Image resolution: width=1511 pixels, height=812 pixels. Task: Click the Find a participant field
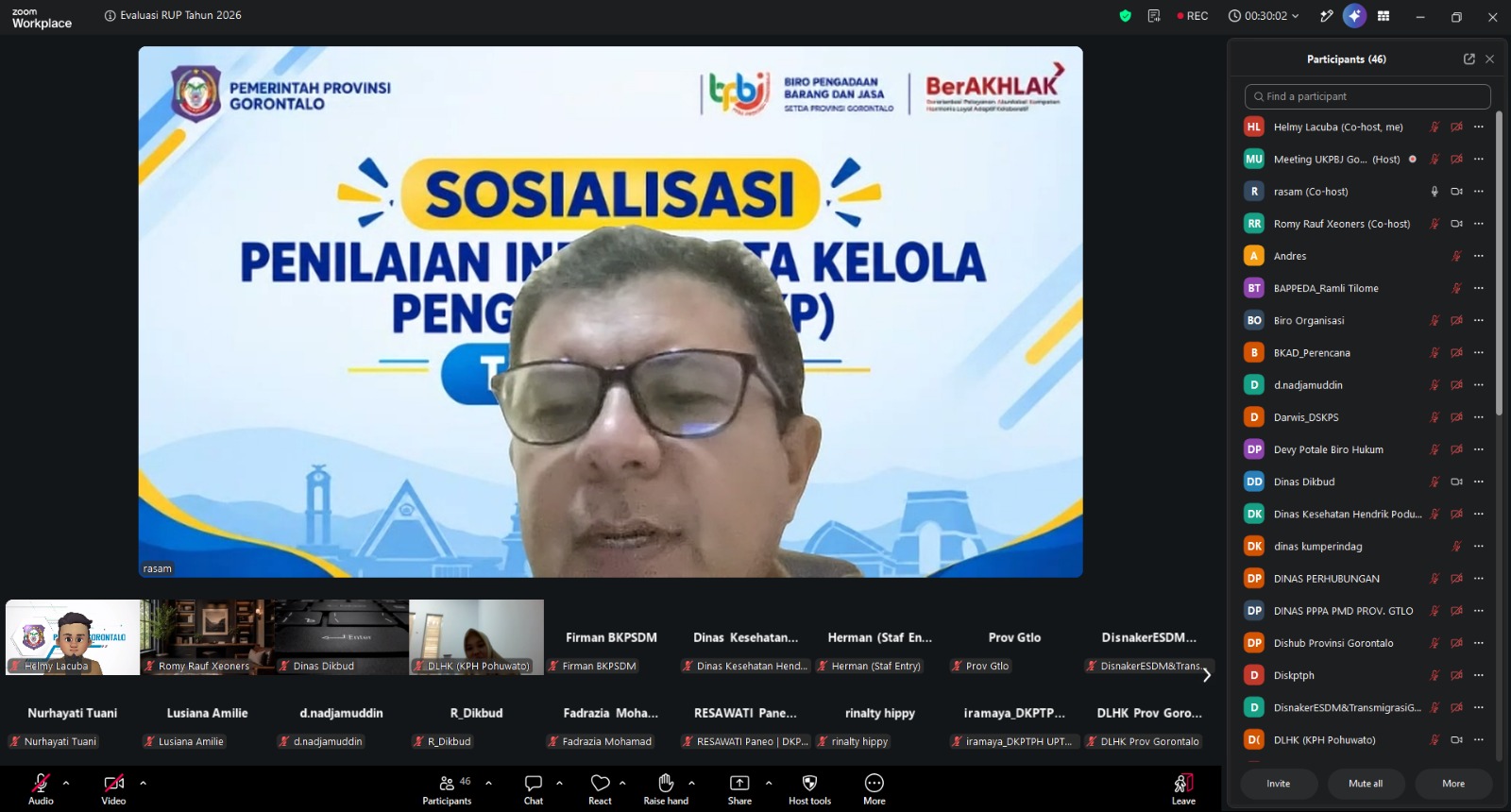pyautogui.click(x=1367, y=96)
